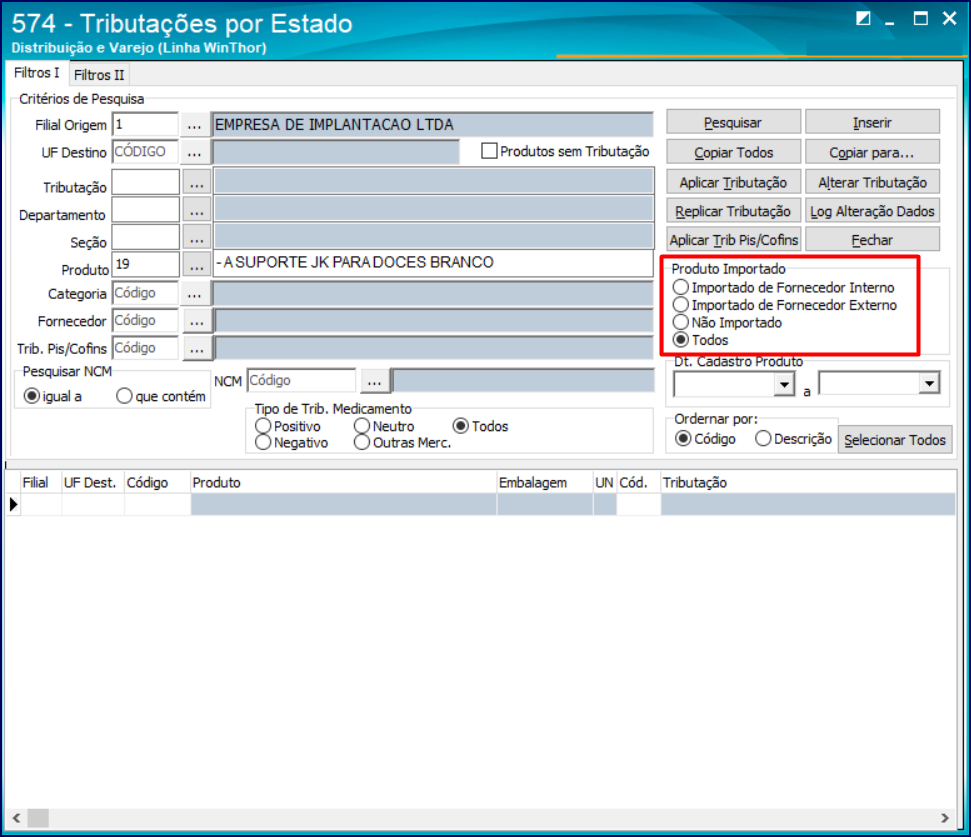Open Categoria lookup ellipsis button
Screen dimensions: 971x837
[x=194, y=293]
